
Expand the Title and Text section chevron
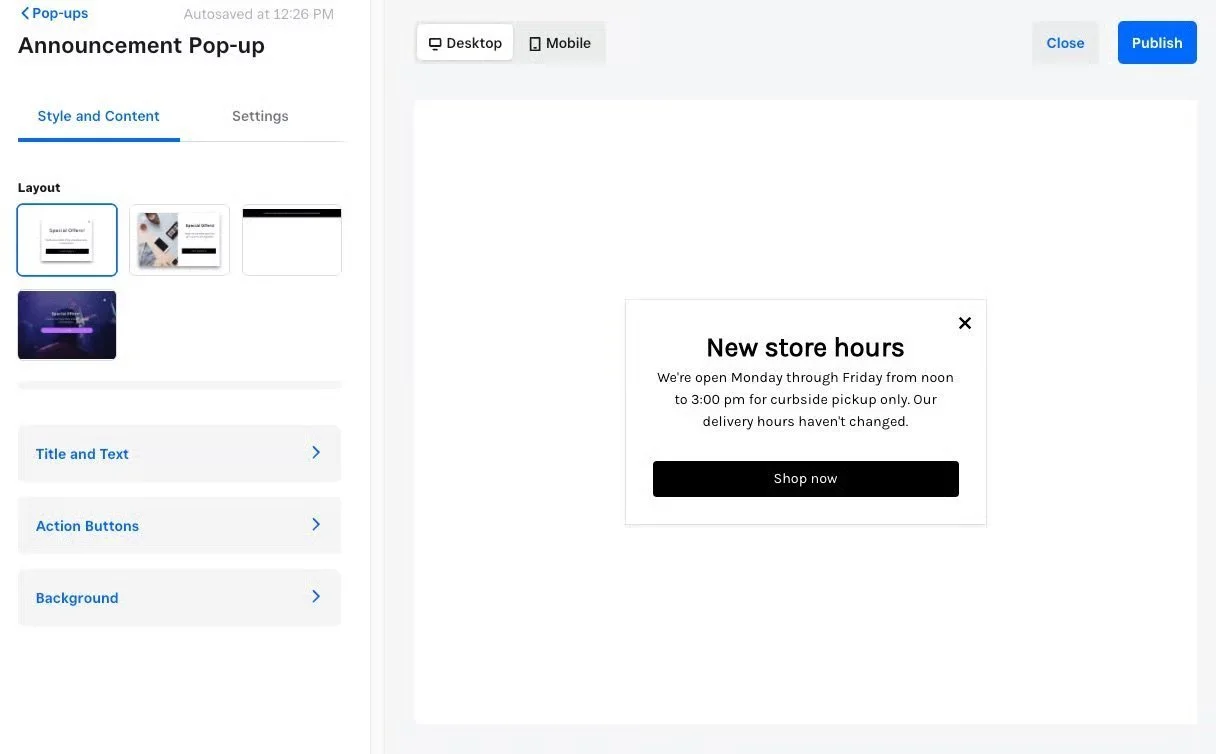pos(316,453)
